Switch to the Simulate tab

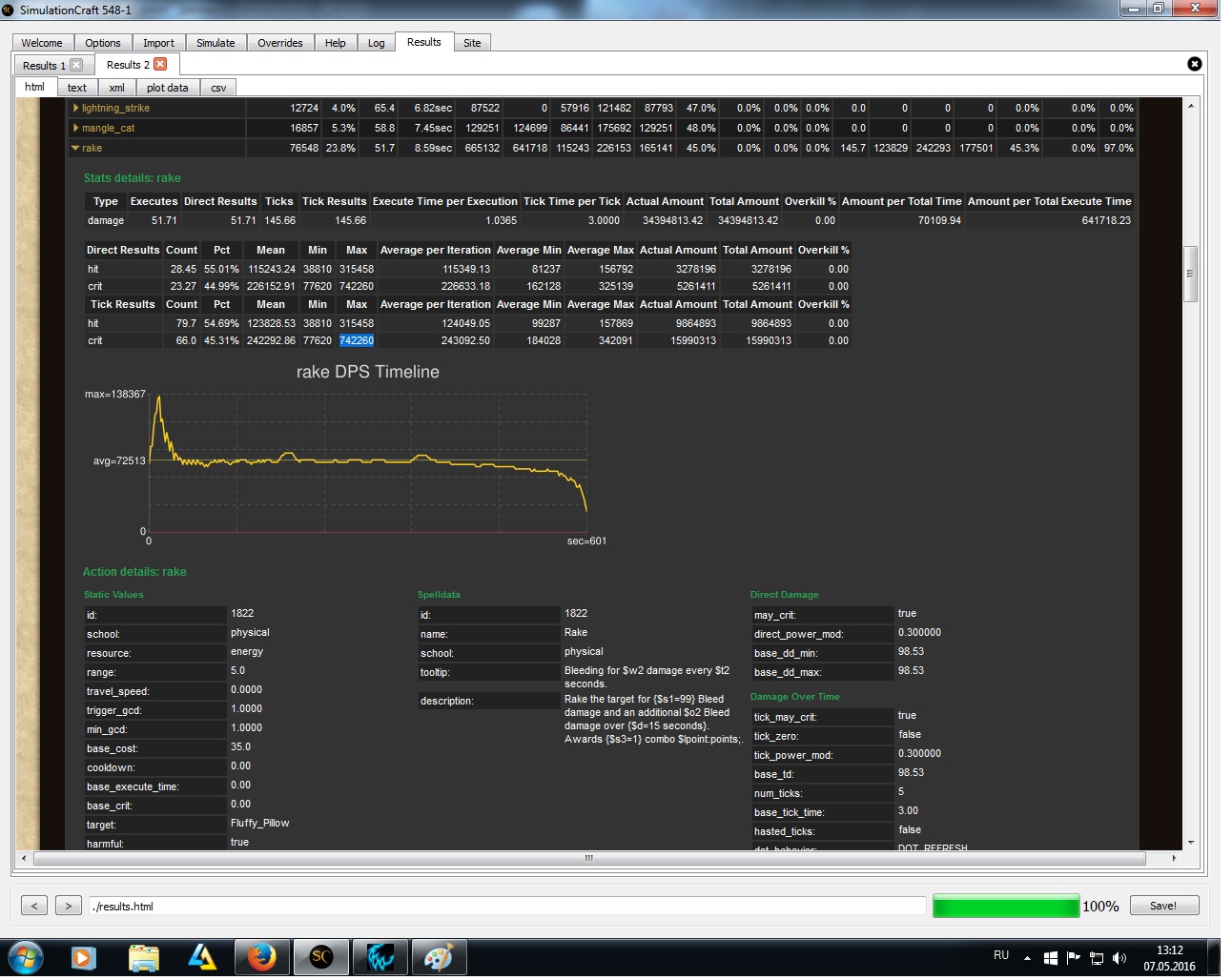pos(216,43)
